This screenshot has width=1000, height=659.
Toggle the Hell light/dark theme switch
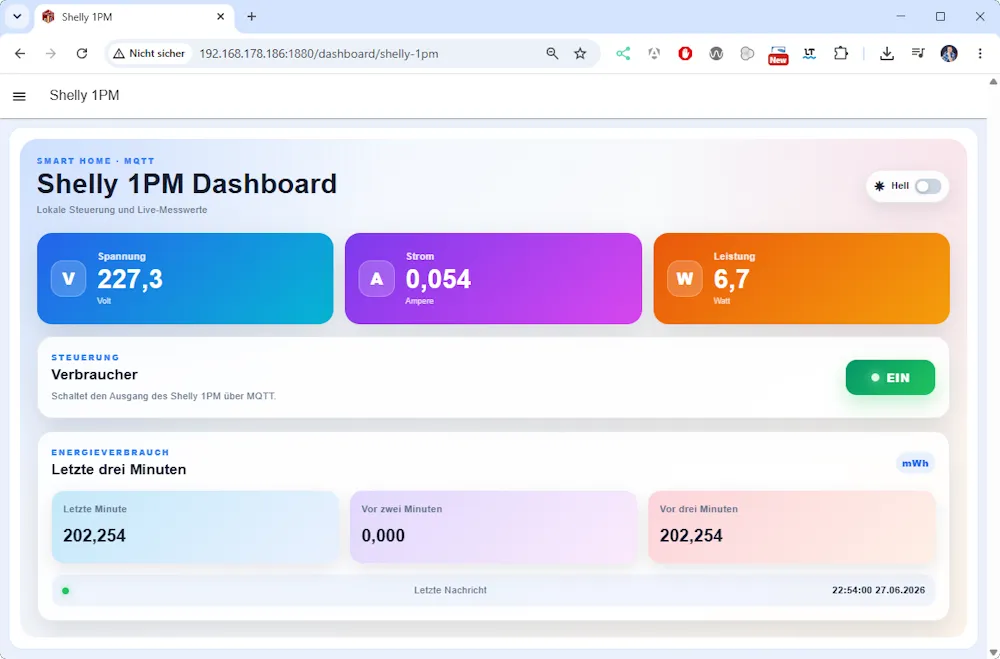pyautogui.click(x=927, y=186)
